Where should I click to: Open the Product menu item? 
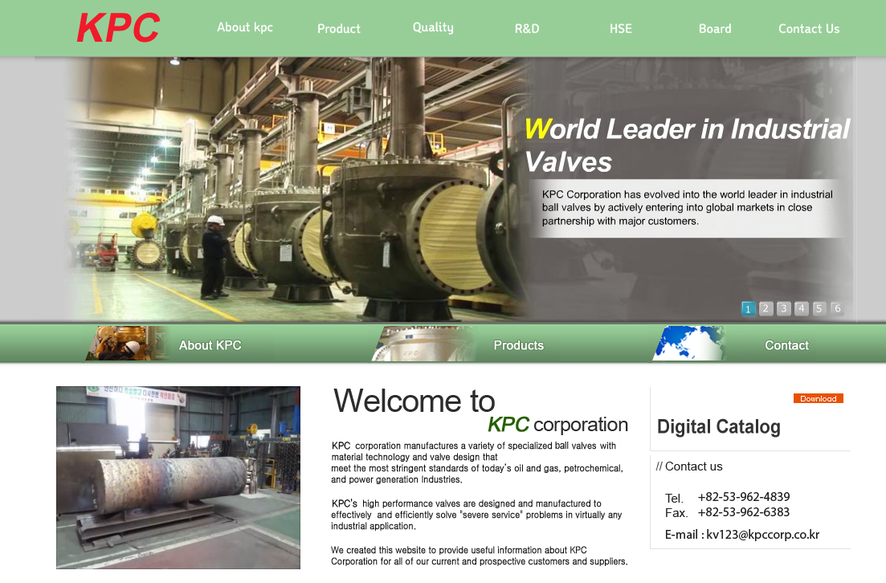[338, 28]
